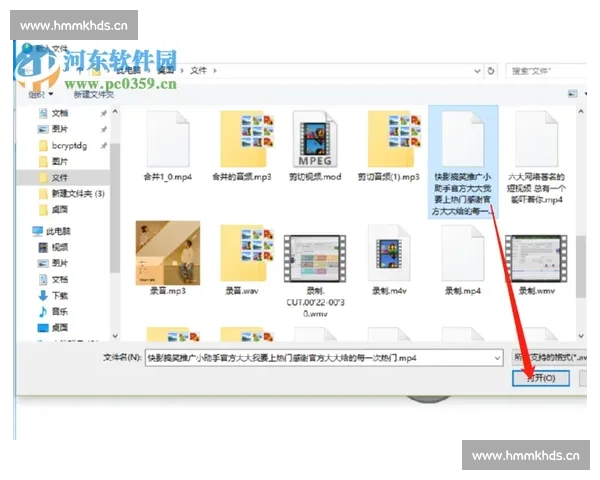Screen dimensions: 600x480
Task: Open the 组织 menu
Action: click(41, 94)
